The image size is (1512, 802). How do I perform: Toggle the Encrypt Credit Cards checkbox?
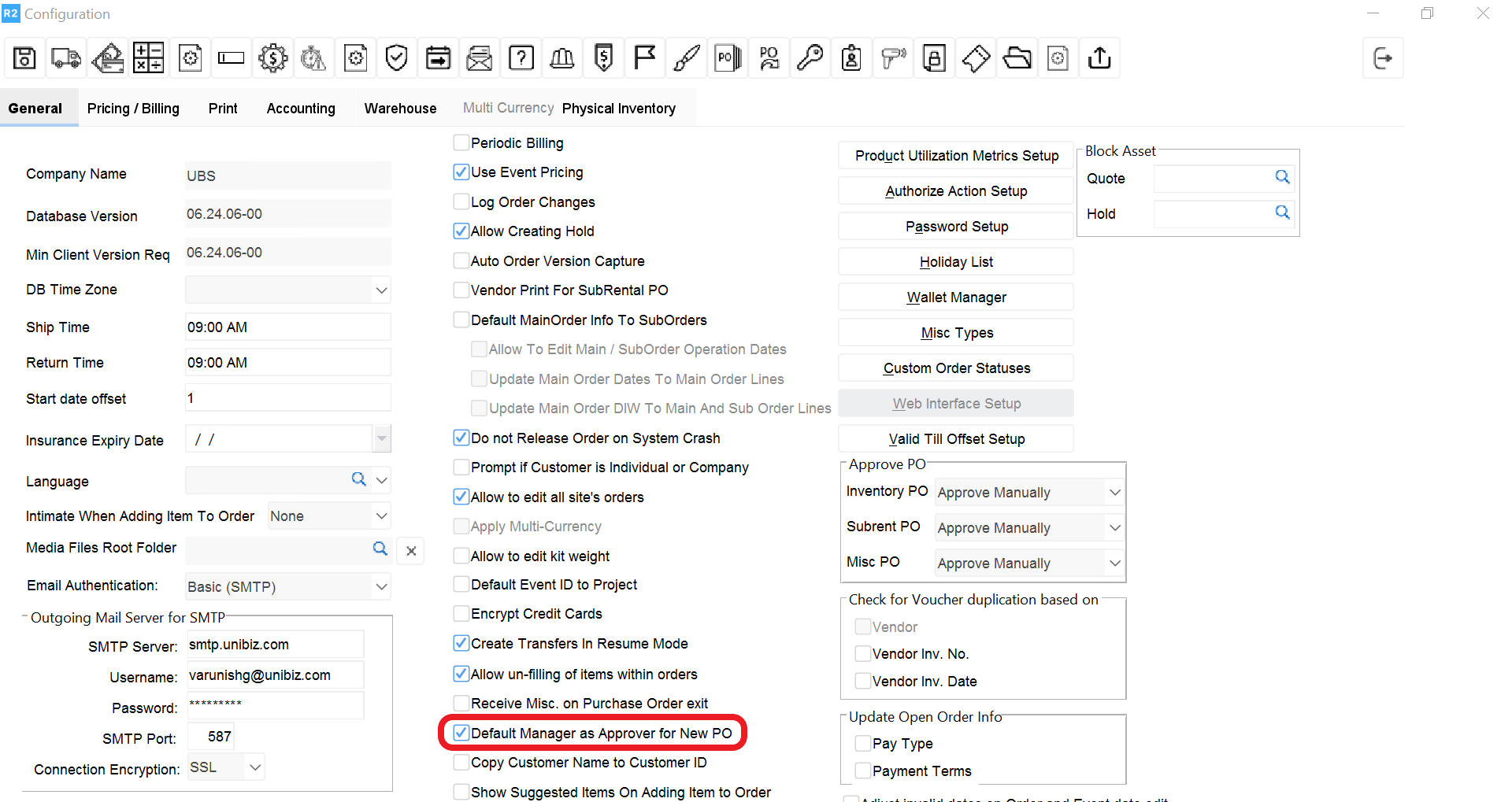[461, 614]
